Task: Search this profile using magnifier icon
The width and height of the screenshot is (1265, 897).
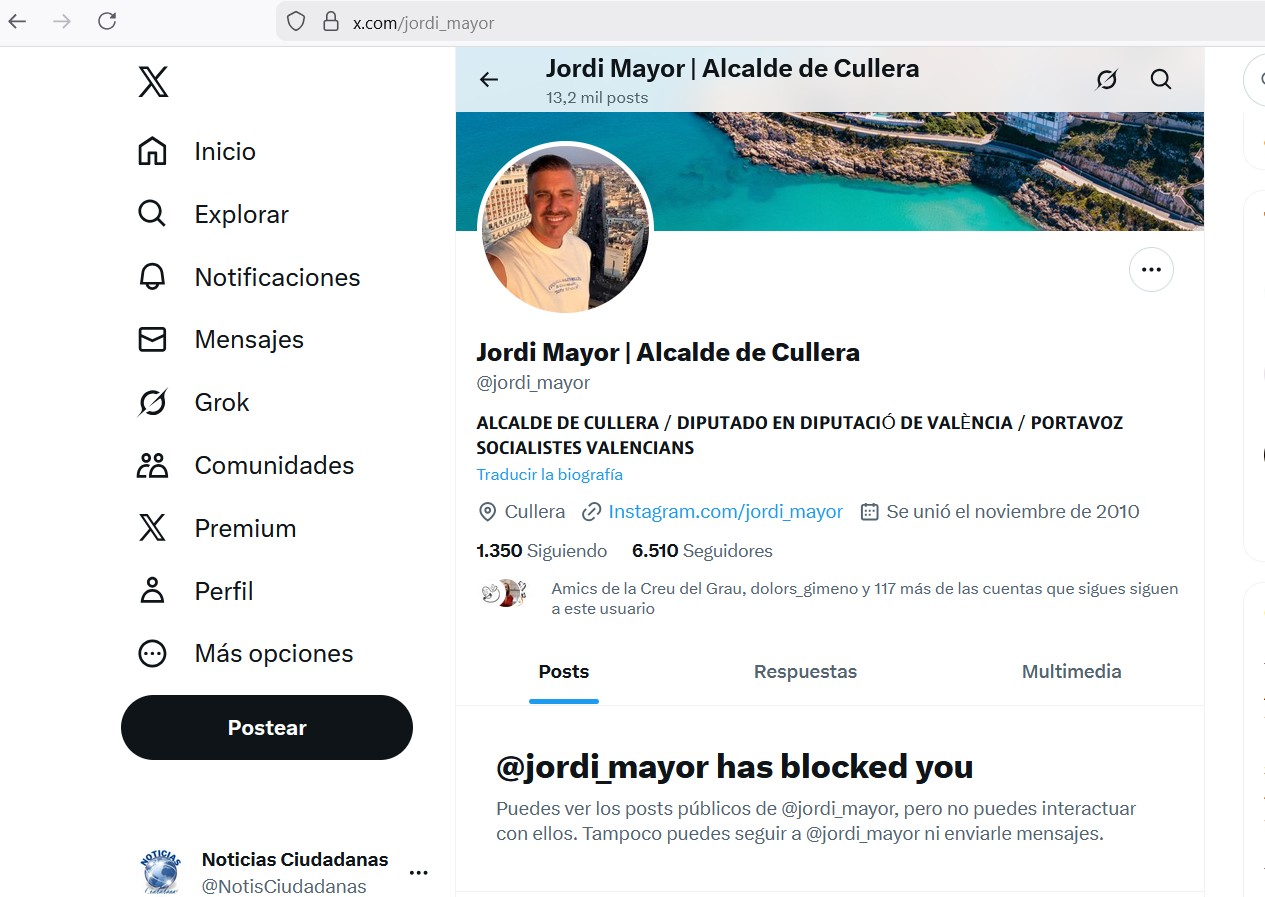Action: 1160,79
